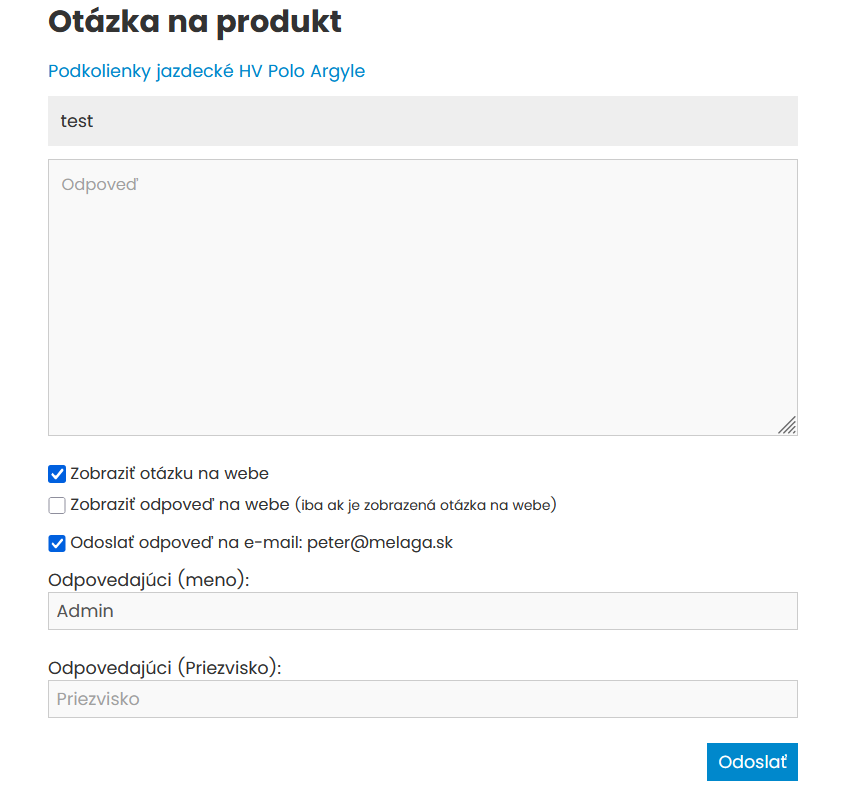The height and width of the screenshot is (797, 847).
Task: Enable the Zobraziť odpoveď na webe checkbox
Action: [x=57, y=505]
